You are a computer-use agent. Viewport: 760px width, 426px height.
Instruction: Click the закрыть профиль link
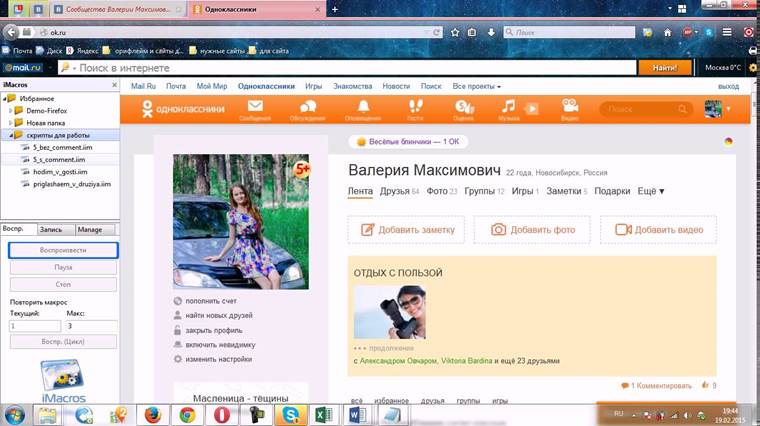pyautogui.click(x=214, y=330)
